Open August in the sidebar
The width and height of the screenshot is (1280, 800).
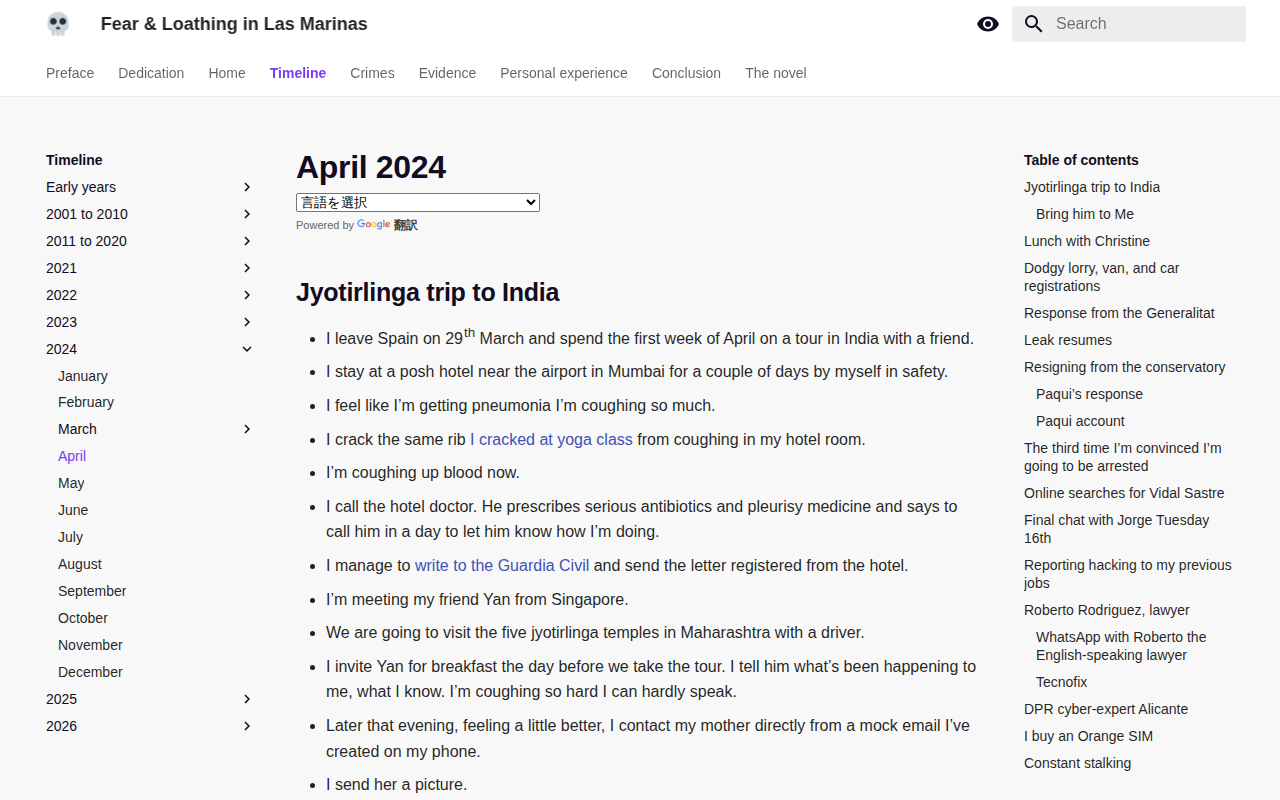point(80,564)
